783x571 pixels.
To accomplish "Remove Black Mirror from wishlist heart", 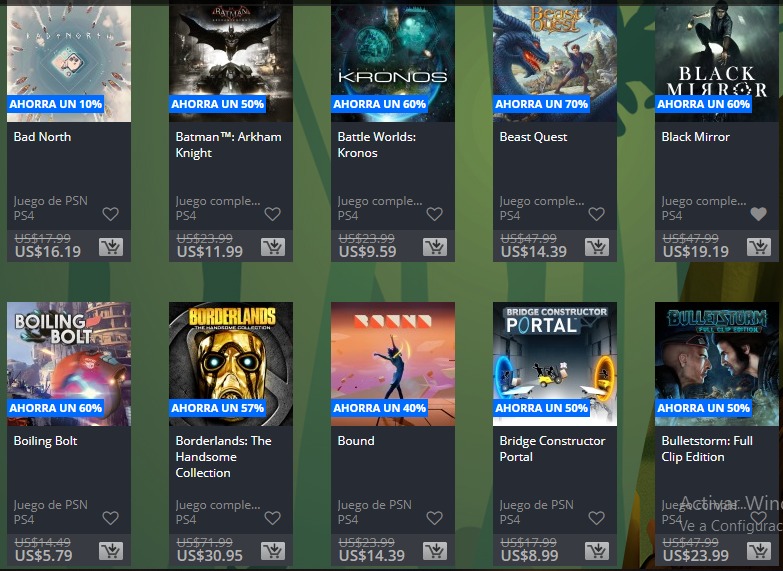I will (x=759, y=214).
